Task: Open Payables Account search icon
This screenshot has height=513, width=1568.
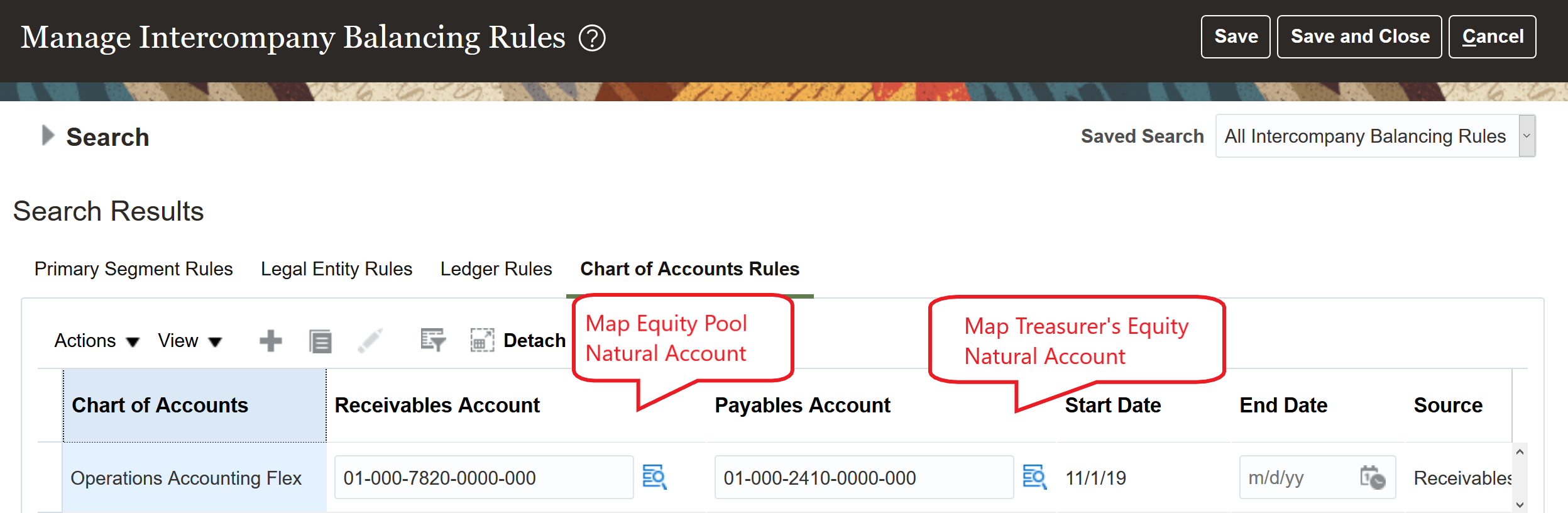Action: (x=1034, y=477)
